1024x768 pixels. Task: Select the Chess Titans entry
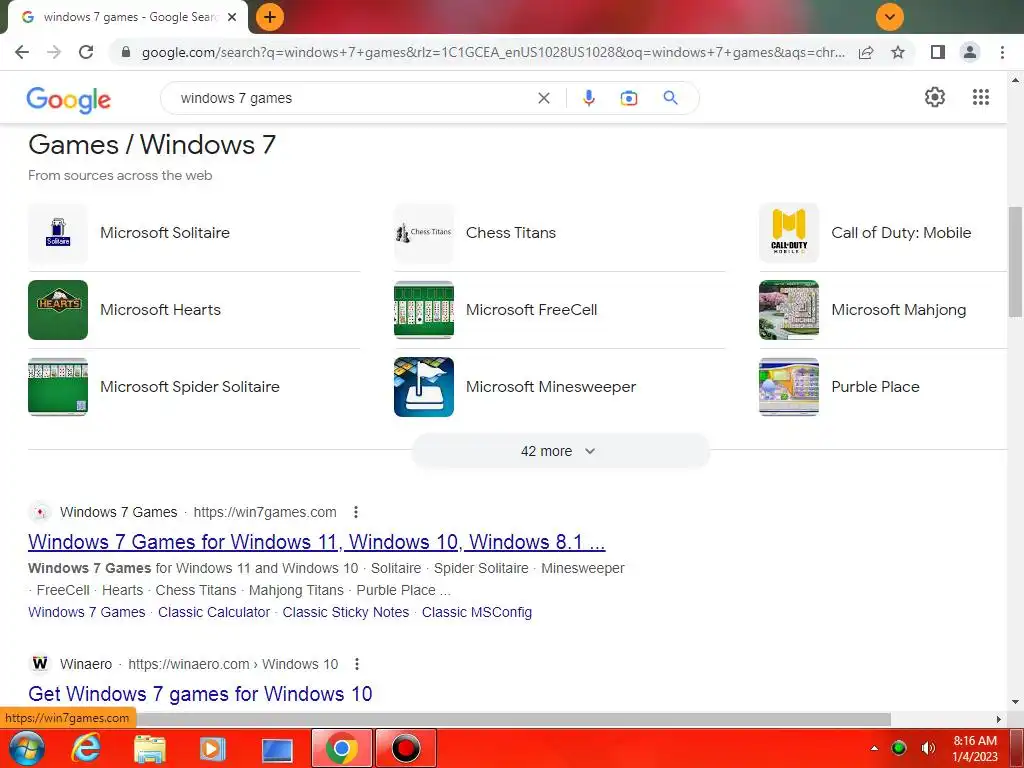pos(560,233)
